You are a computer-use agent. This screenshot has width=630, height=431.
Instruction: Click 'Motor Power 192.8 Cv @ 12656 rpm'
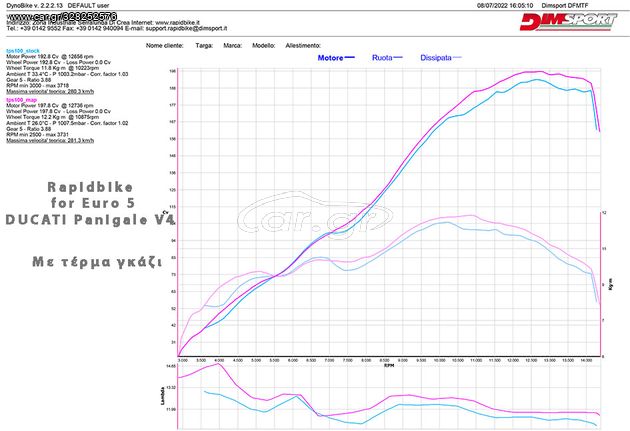pyautogui.click(x=50, y=57)
